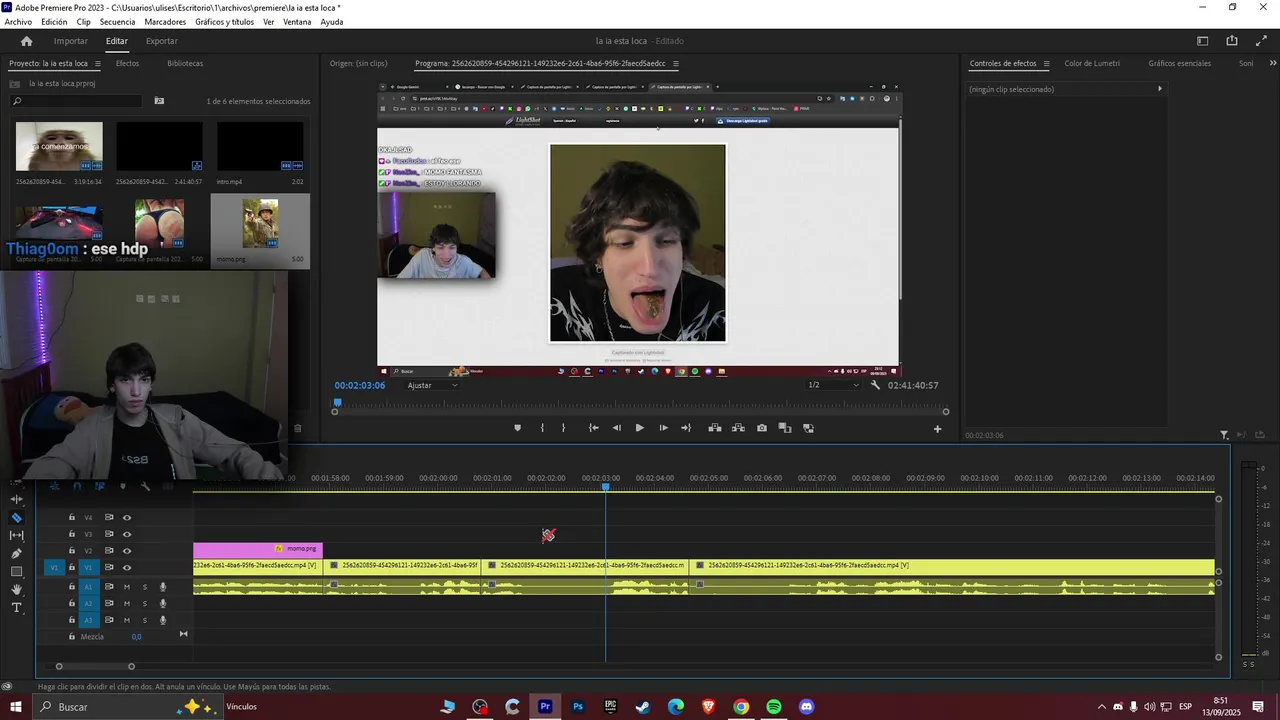This screenshot has width=1280, height=720.
Task: Open the Marcadores menu
Action: pos(165,22)
